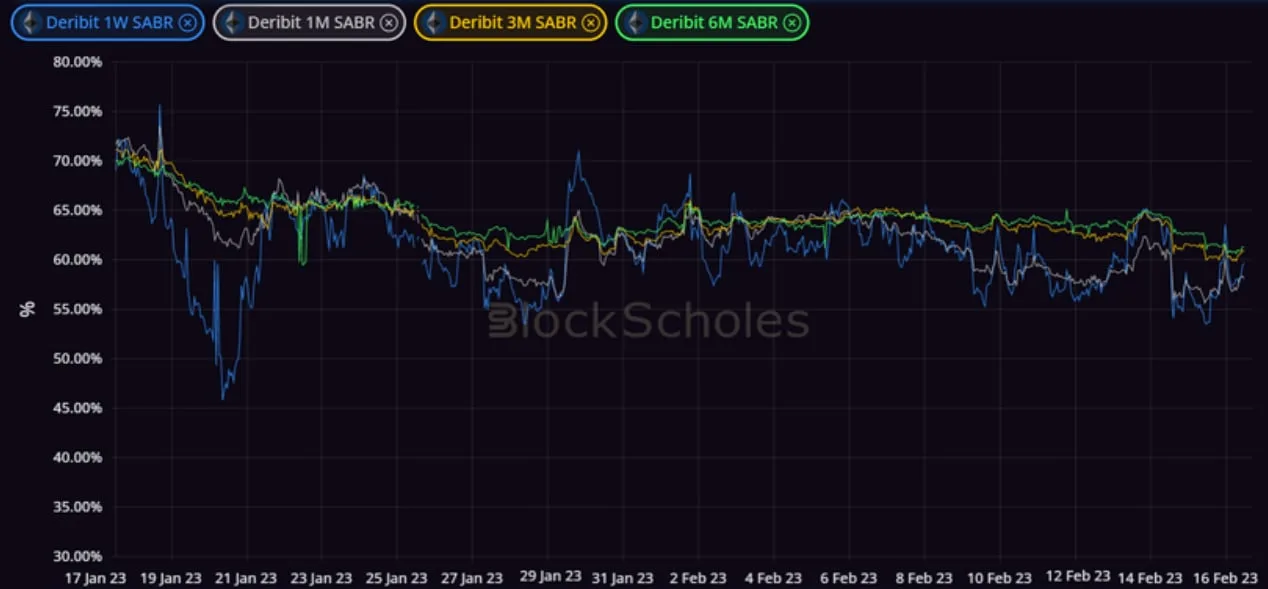1268x589 pixels.
Task: Click the 6 Feb 23 date label
Action: coord(849,578)
